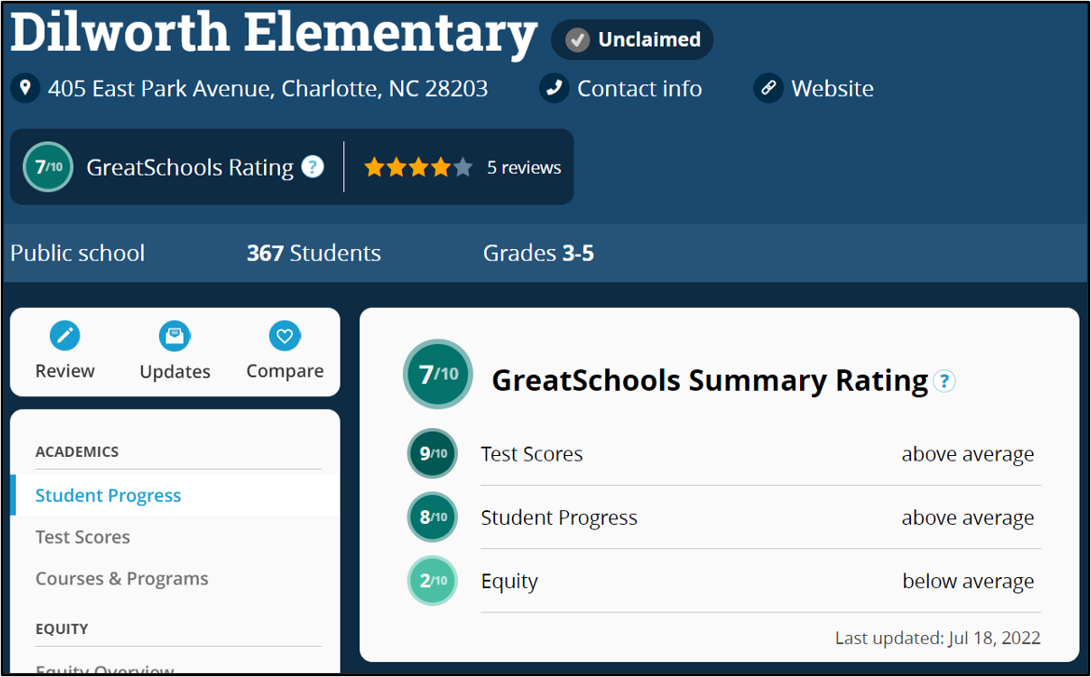Click the pencil Review icon
The width and height of the screenshot is (1091, 677).
tap(65, 336)
